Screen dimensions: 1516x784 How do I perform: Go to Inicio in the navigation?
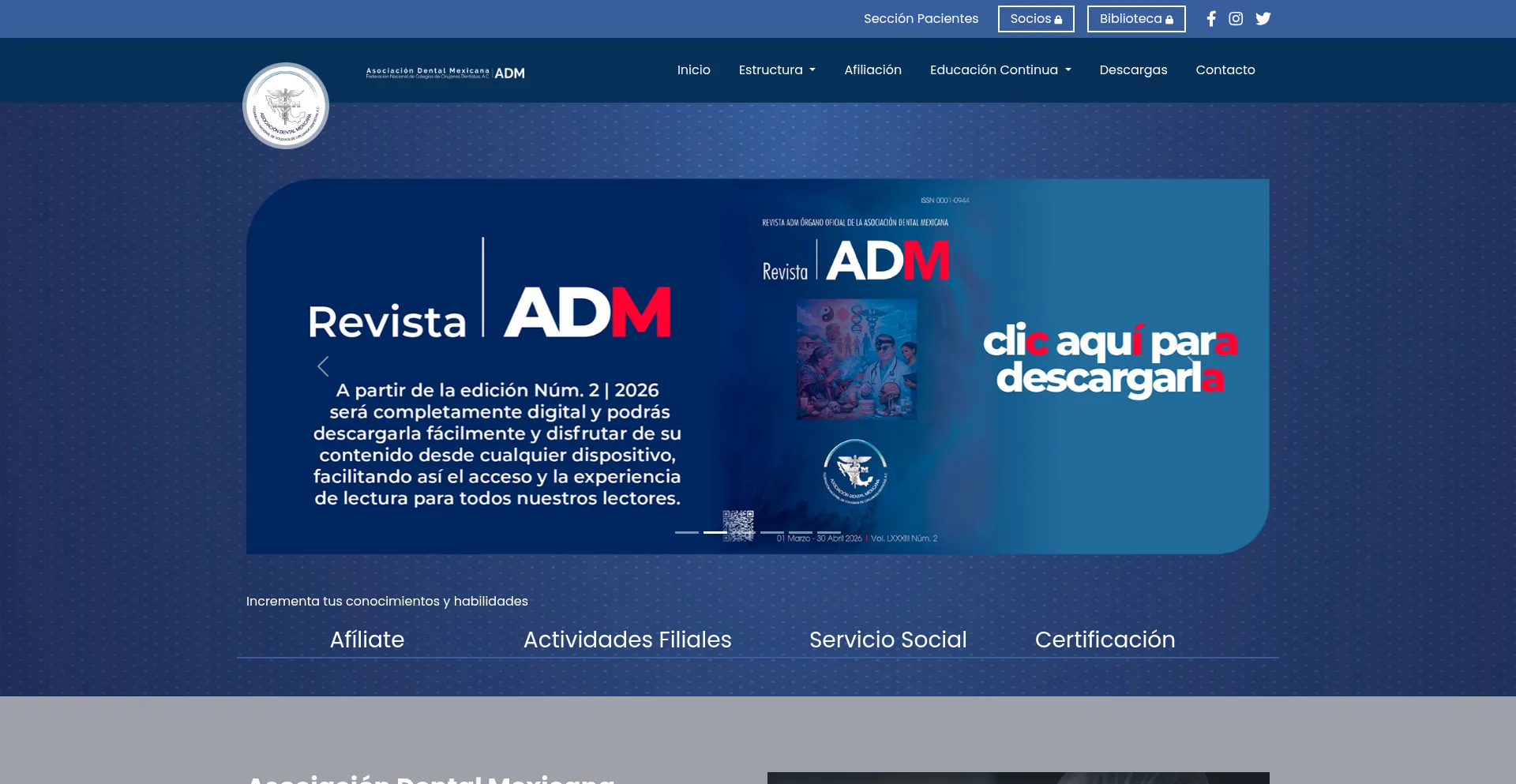point(693,70)
